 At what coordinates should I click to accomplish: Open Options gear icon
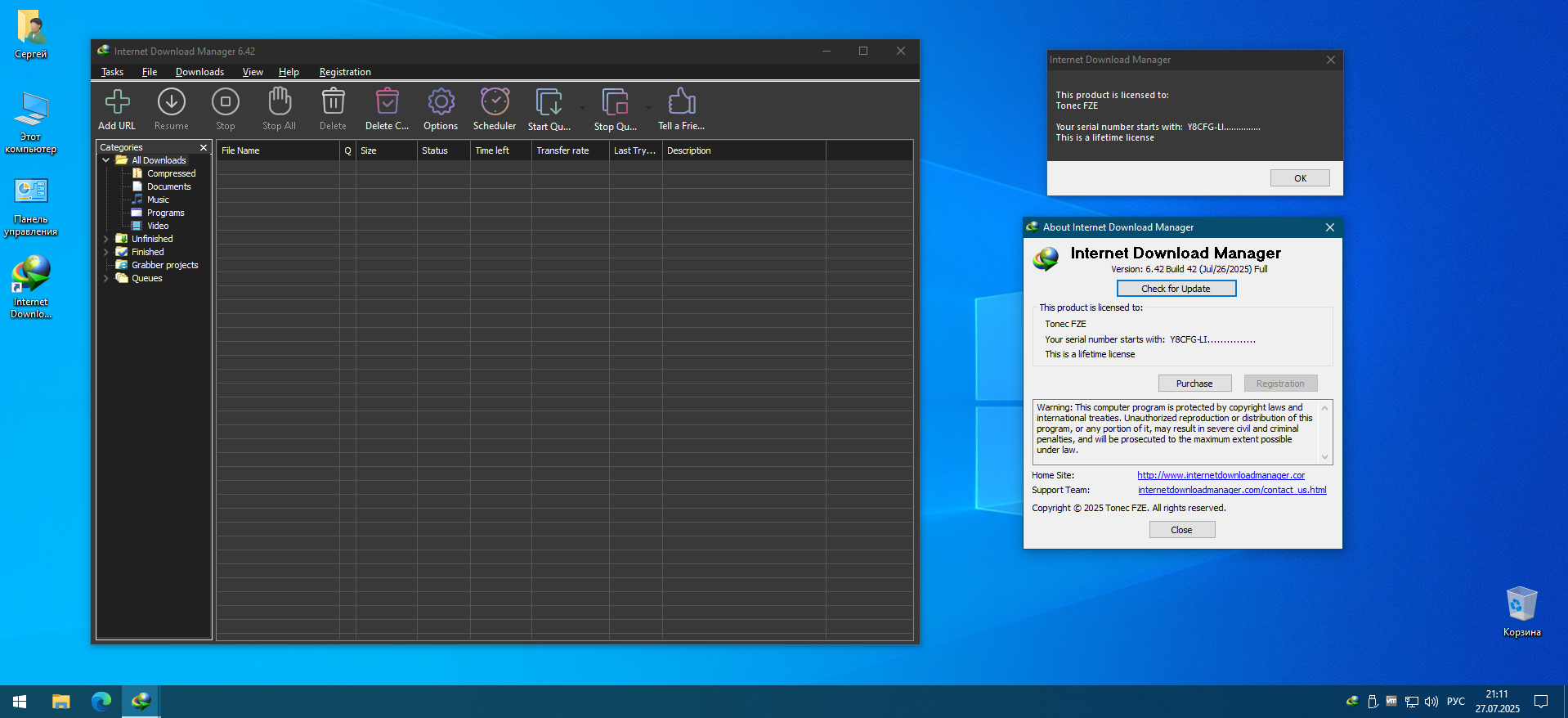441,102
